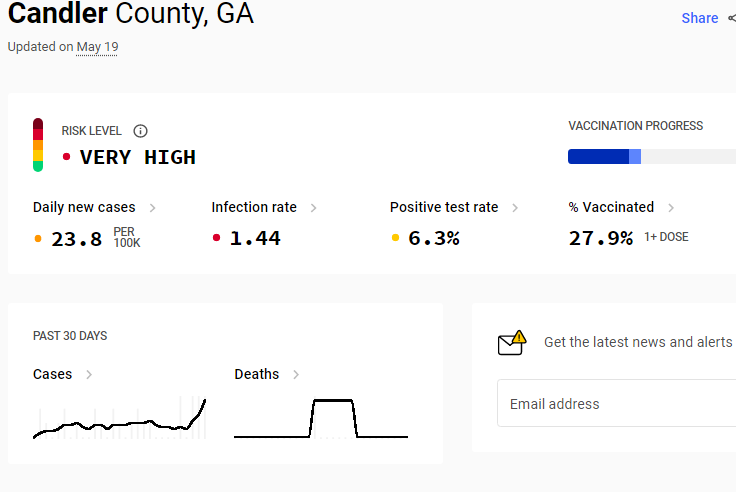This screenshot has width=736, height=492.
Task: Click the yellow dot next to 6.3%
Action: coord(395,238)
